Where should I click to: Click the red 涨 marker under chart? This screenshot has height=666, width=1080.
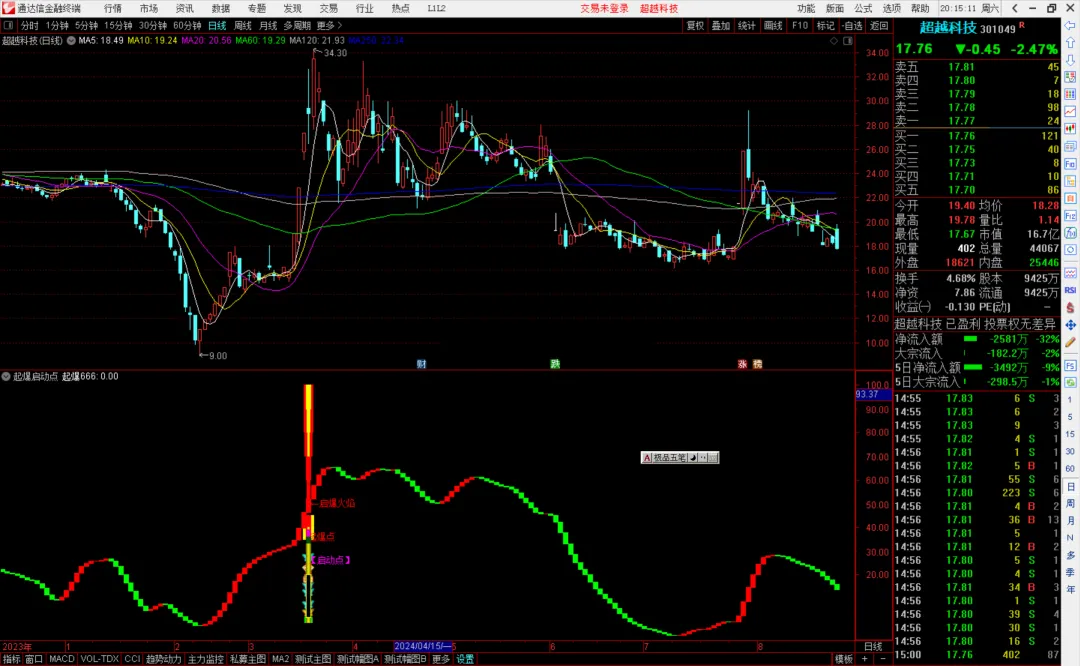pos(742,364)
